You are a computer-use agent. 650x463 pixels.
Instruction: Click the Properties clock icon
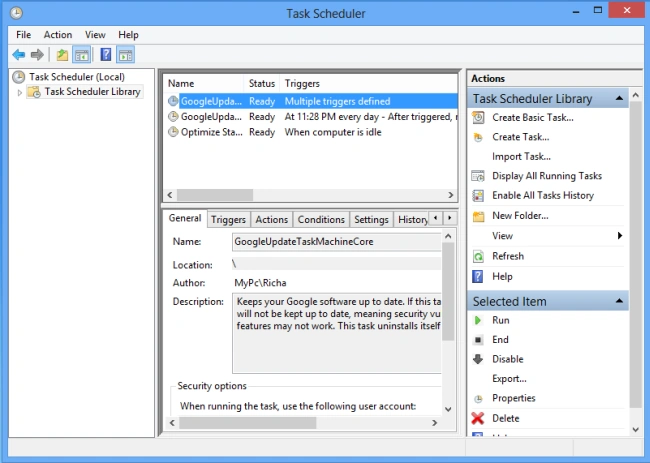tap(478, 399)
